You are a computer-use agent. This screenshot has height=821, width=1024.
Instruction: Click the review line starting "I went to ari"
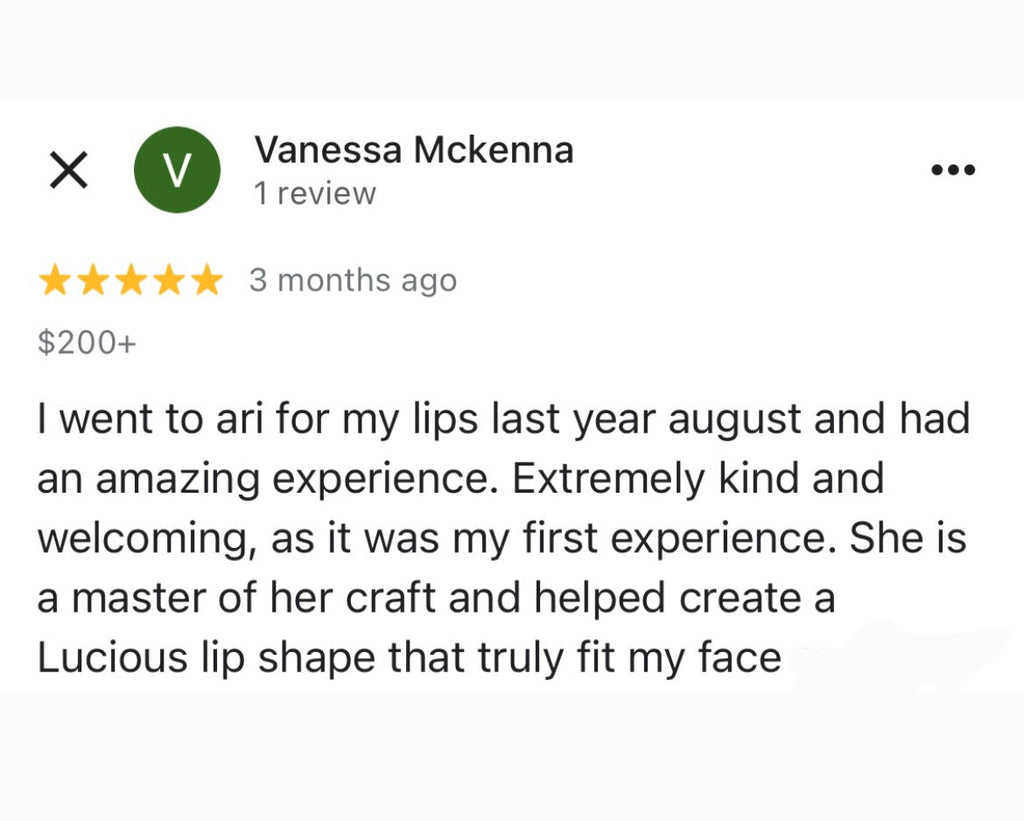[504, 419]
